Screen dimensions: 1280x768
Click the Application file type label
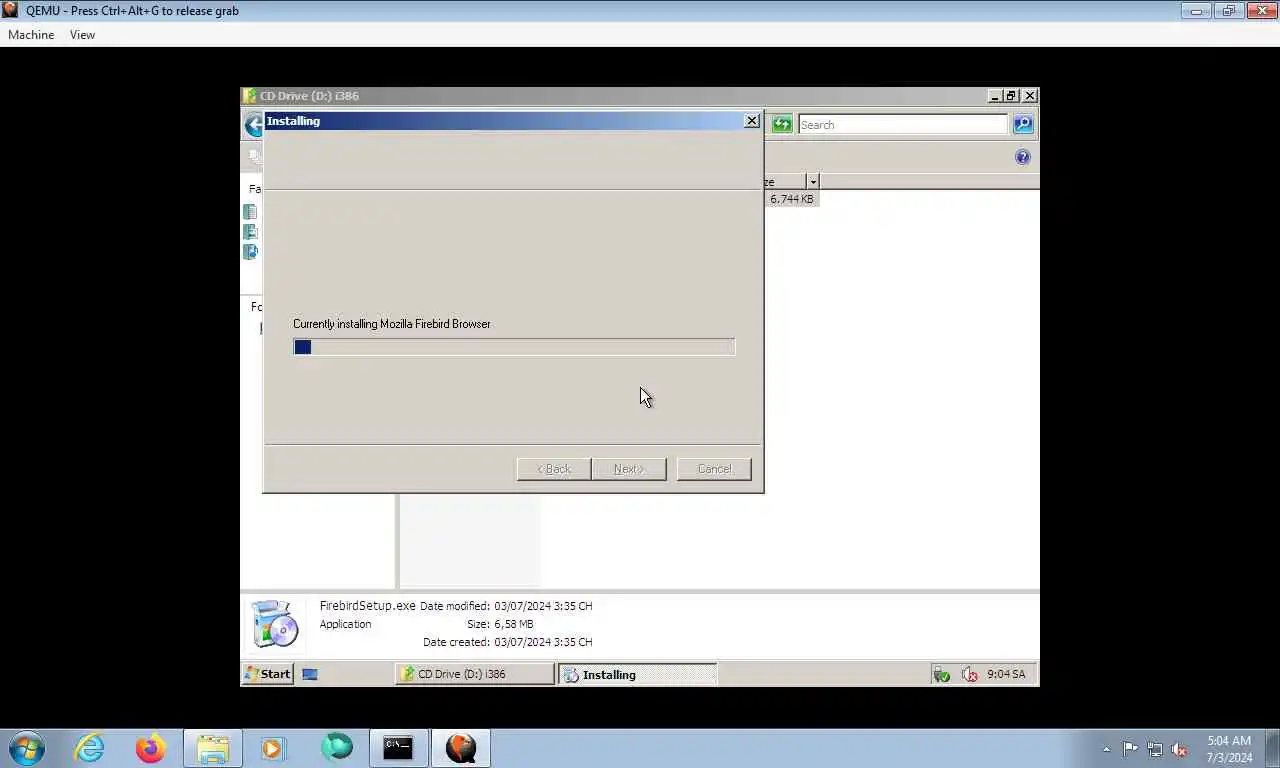[x=345, y=624]
